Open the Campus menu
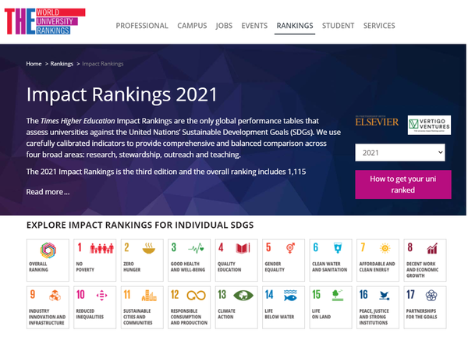This screenshot has height=362, width=468. click(192, 26)
